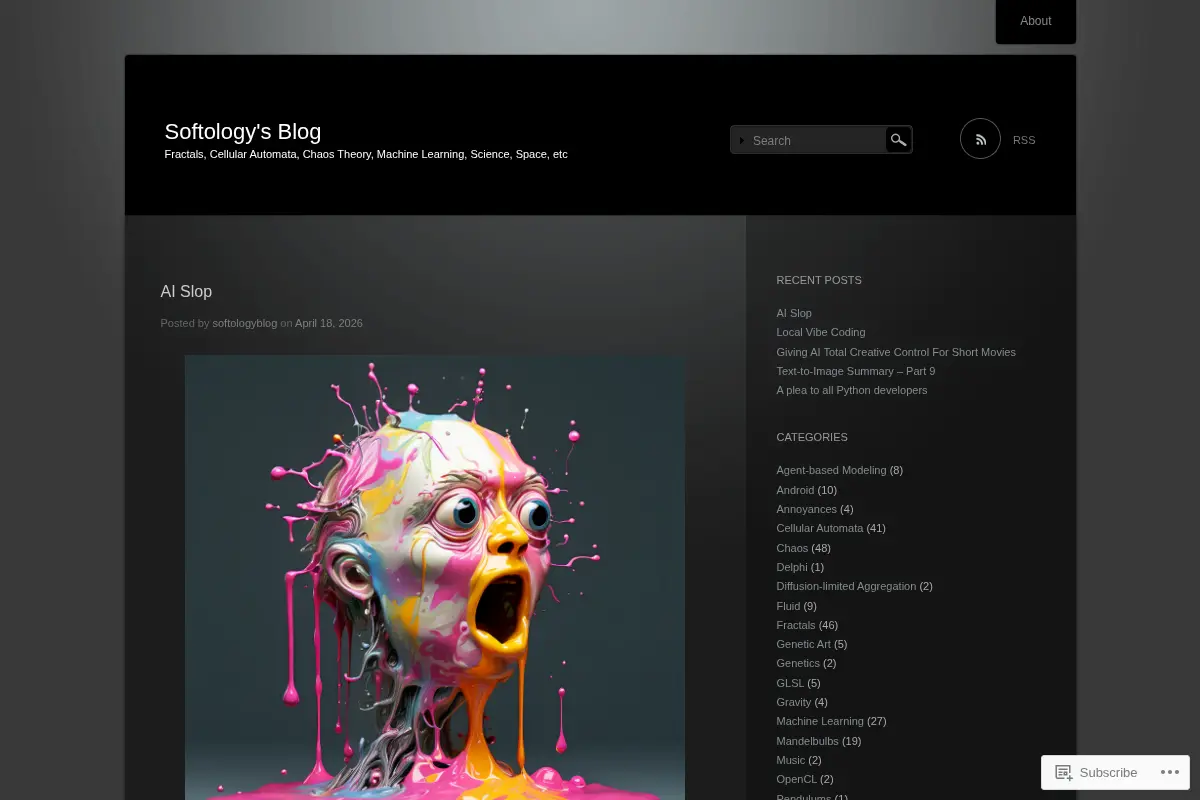Screen dimensions: 1200x800
Task: Open the RSS feed circle icon
Action: [980, 139]
